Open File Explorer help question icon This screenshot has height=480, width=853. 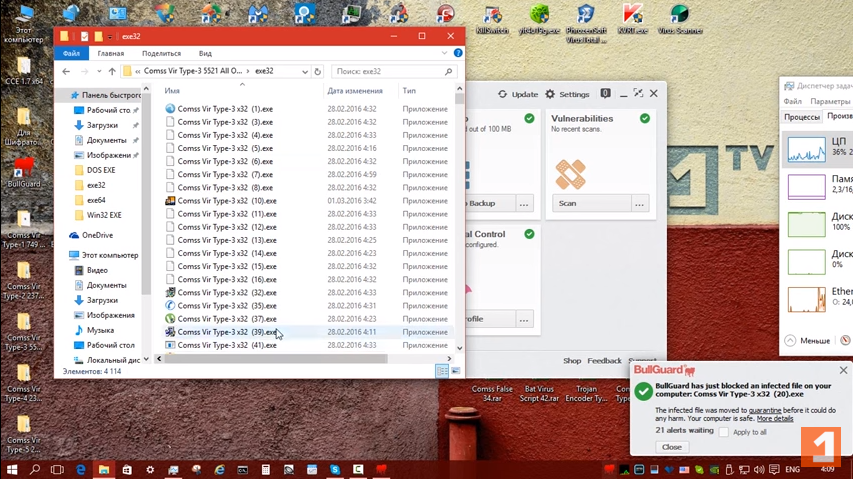coord(458,53)
